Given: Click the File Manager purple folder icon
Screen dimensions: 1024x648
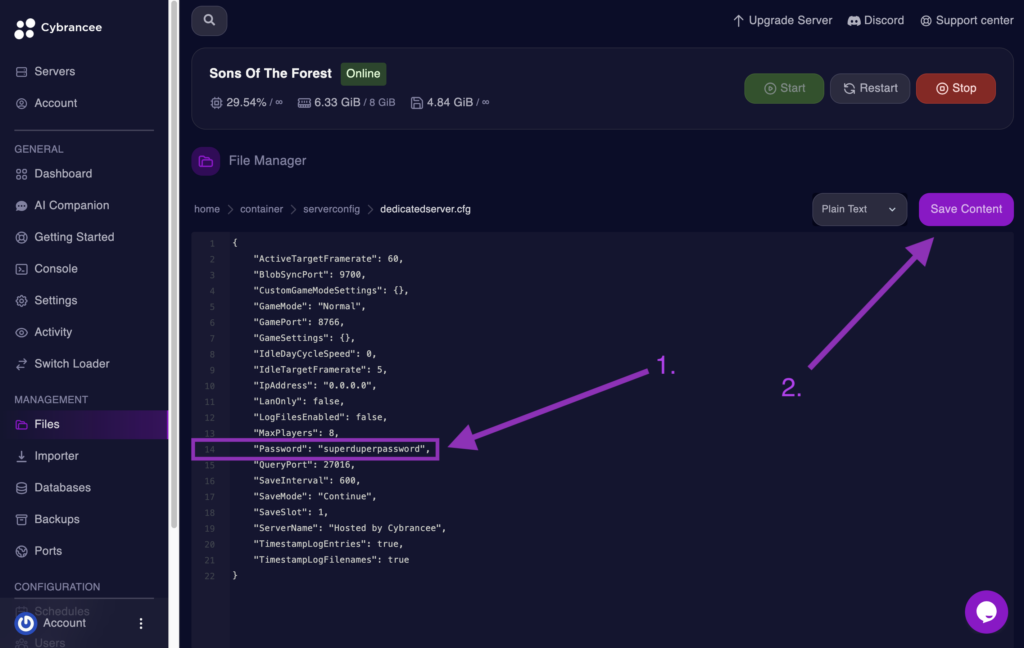Looking at the screenshot, I should click(206, 161).
